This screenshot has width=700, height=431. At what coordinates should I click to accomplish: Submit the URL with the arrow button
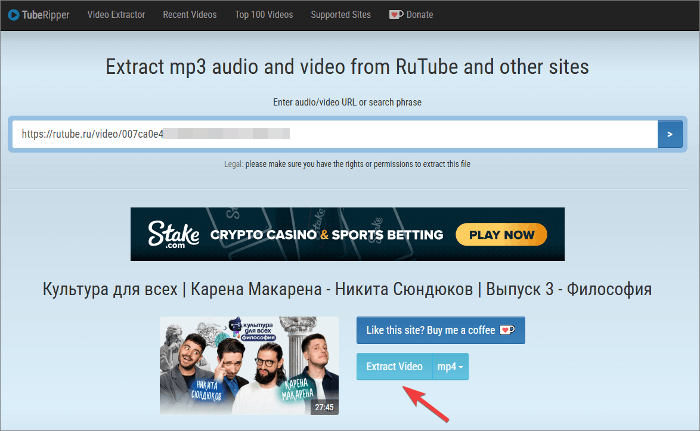(670, 134)
